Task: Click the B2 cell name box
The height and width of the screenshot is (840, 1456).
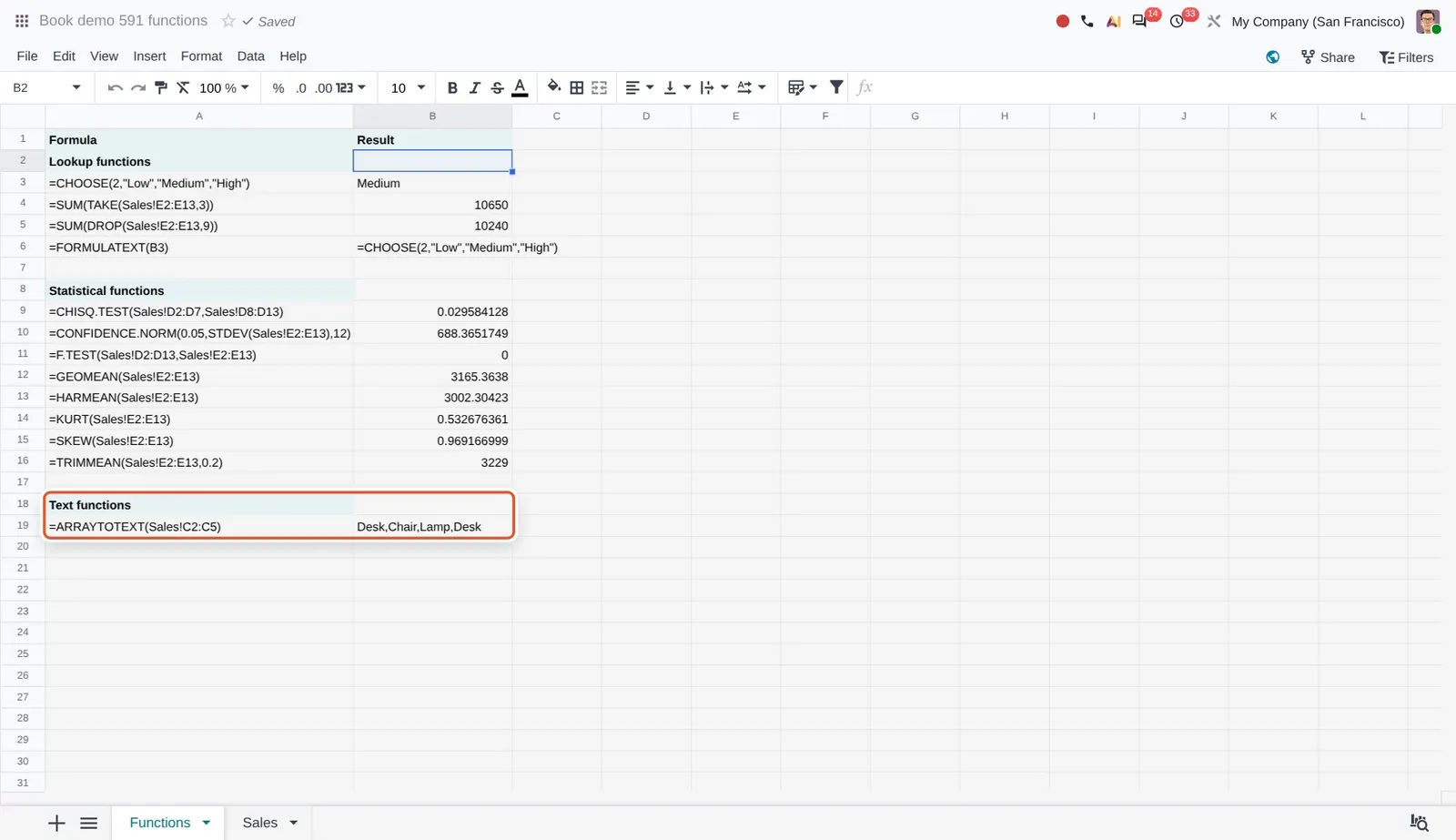Action: click(46, 87)
